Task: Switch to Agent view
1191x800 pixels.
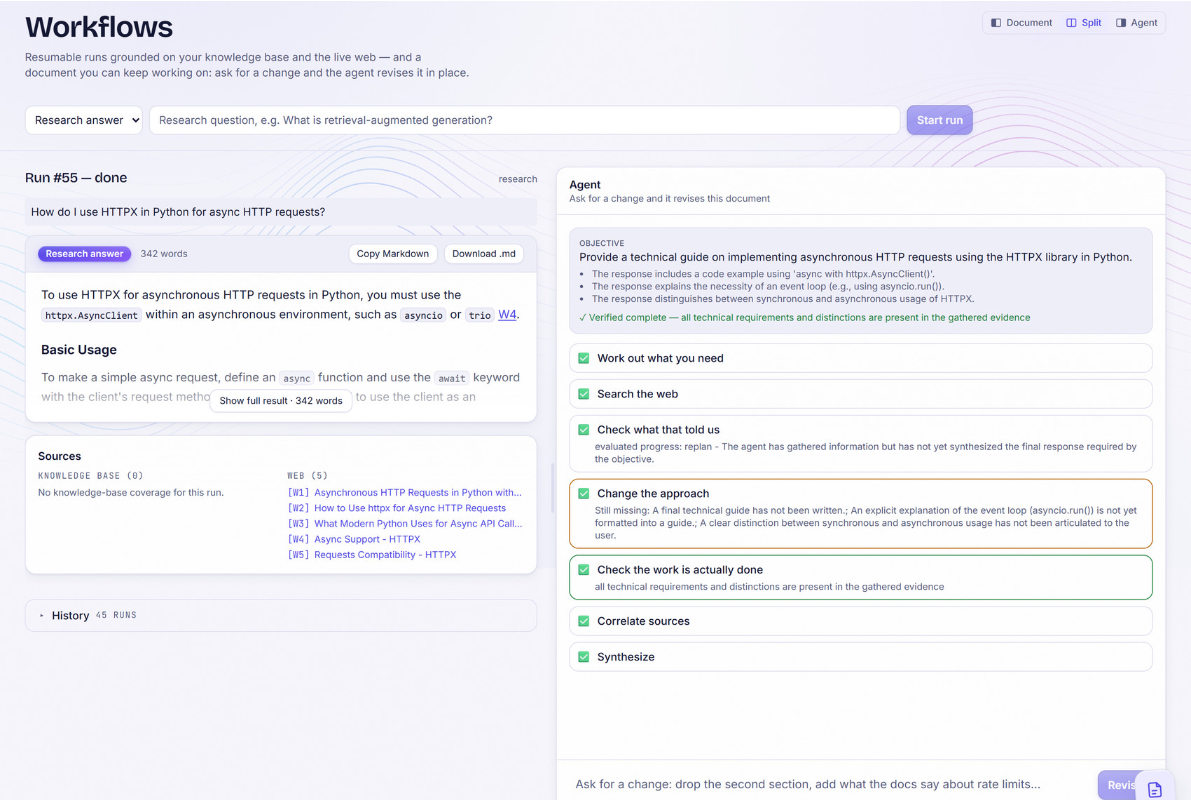Action: click(x=1137, y=23)
